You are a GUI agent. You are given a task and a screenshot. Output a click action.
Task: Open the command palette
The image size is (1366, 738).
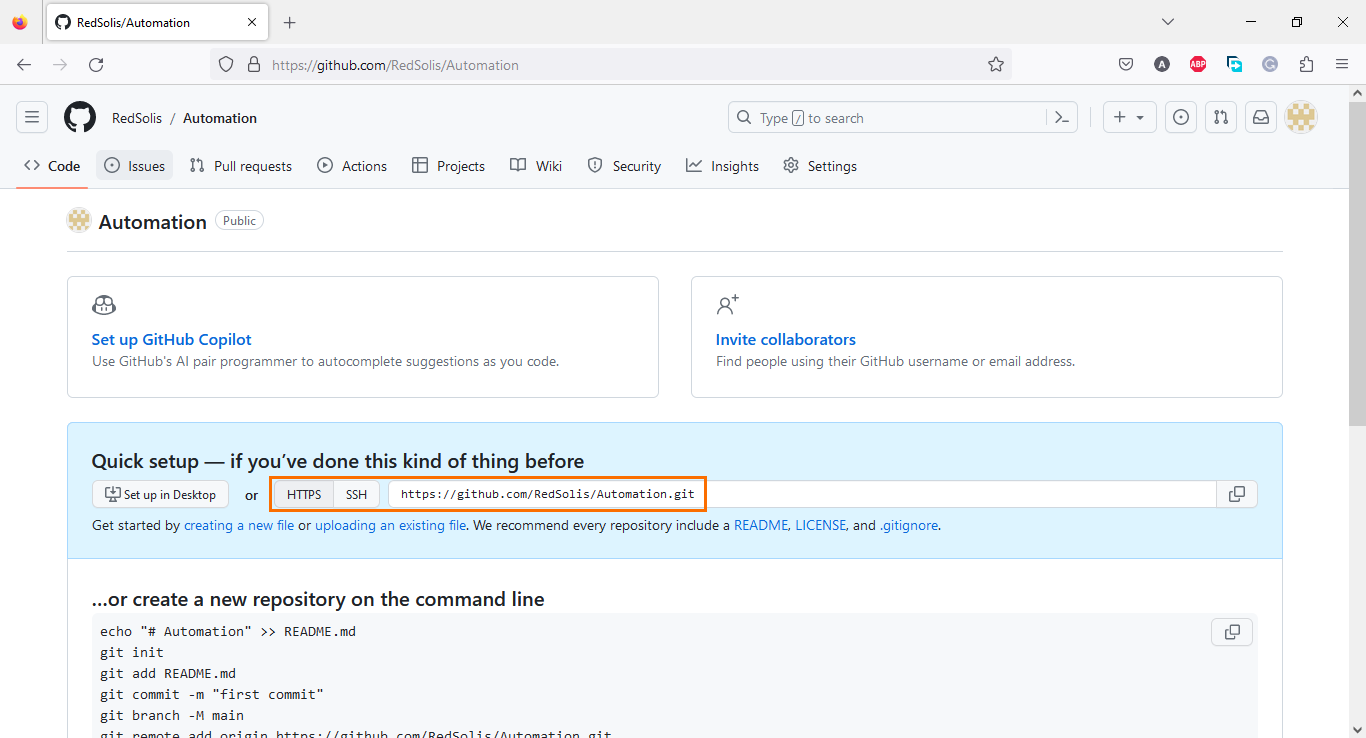1061,117
